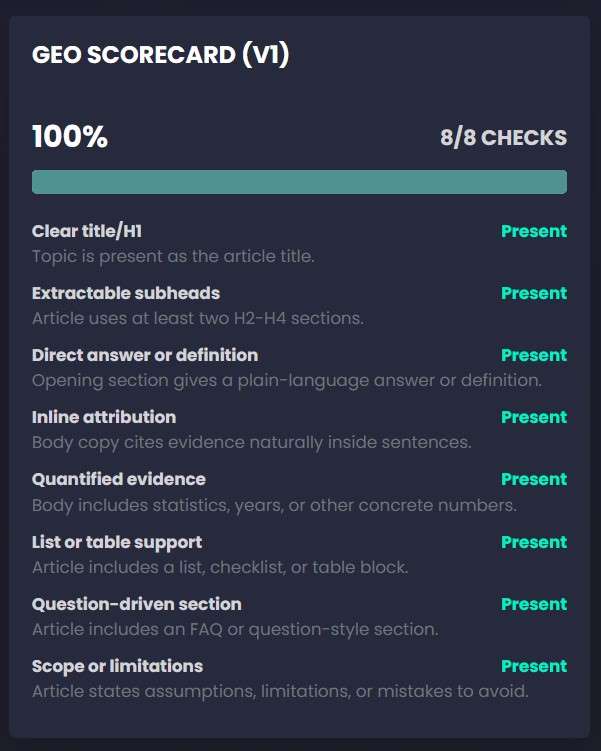
Task: Click the teal score progress bar
Action: click(299, 182)
